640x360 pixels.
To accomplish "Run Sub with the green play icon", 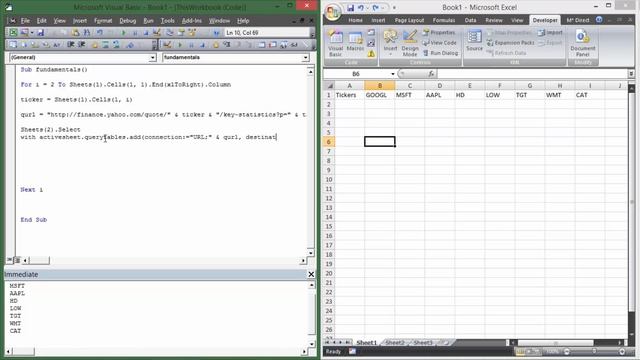I will [124, 33].
